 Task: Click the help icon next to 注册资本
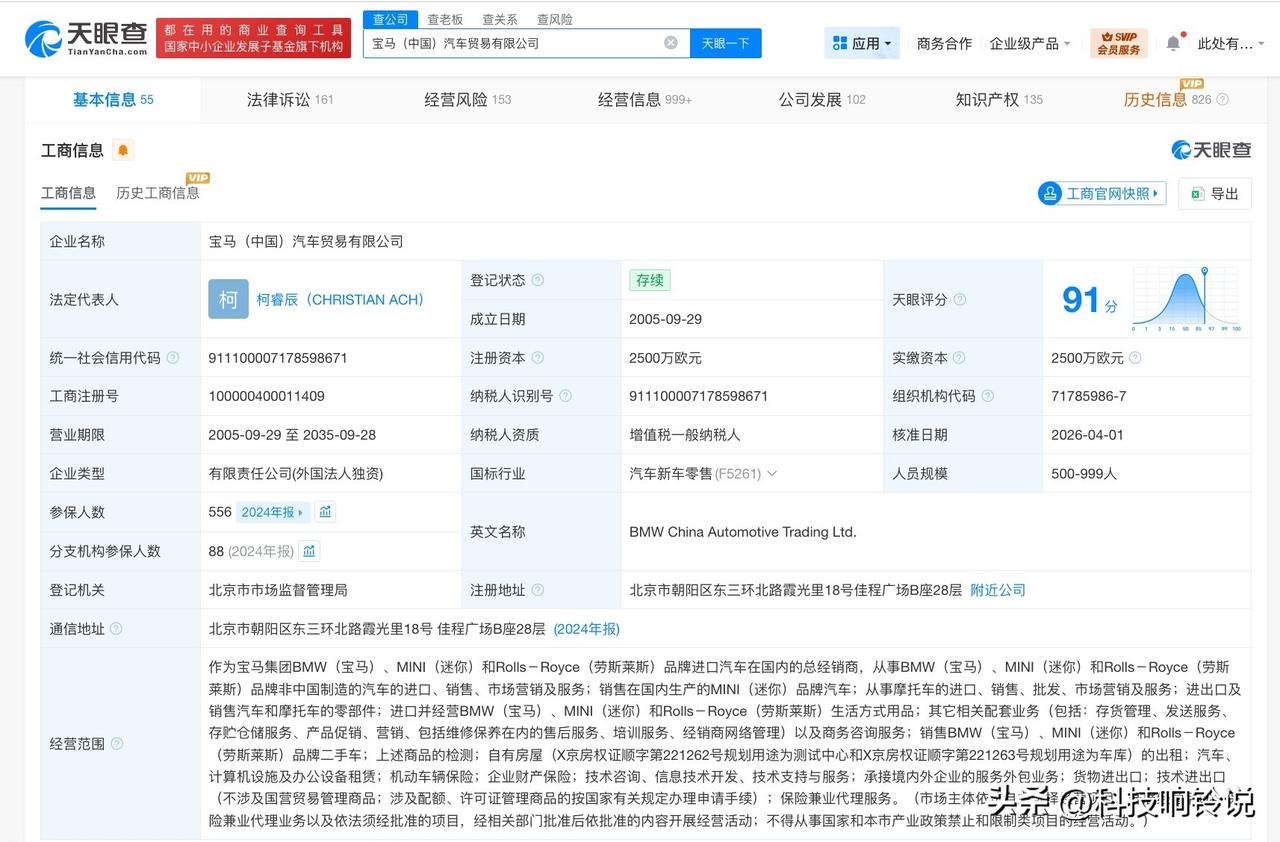coord(538,357)
